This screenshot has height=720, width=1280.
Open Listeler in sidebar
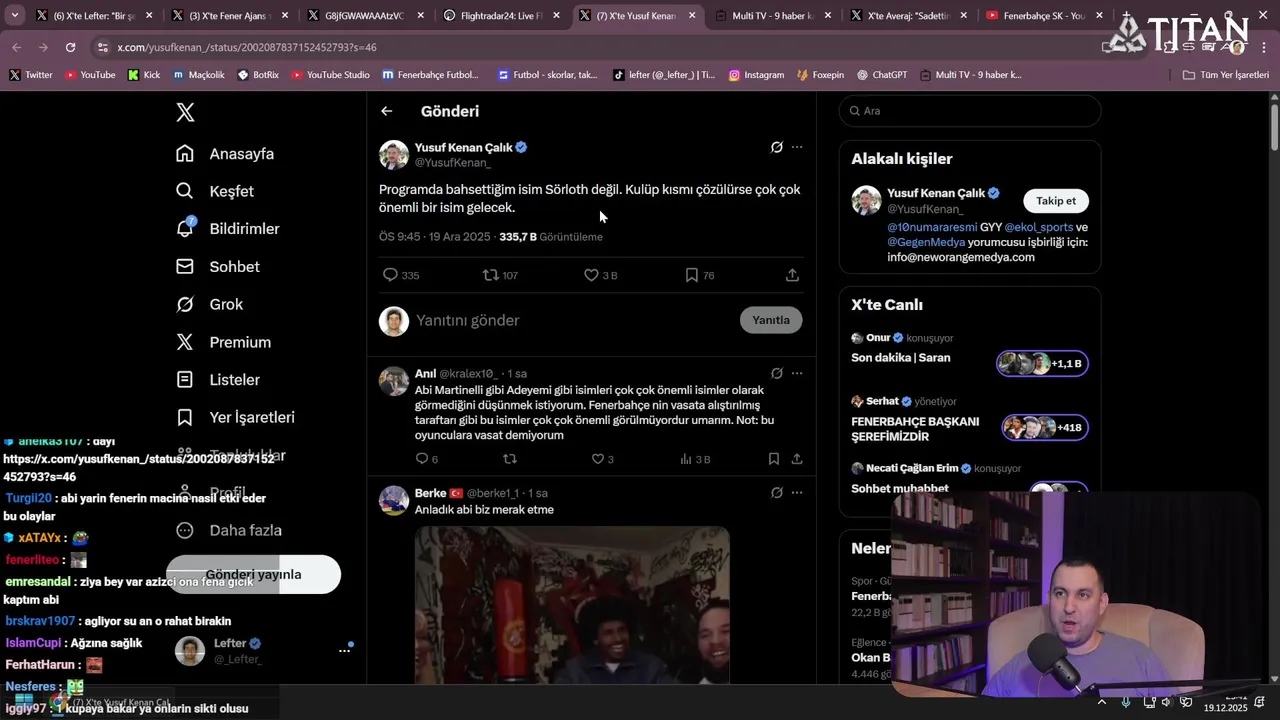point(218,380)
